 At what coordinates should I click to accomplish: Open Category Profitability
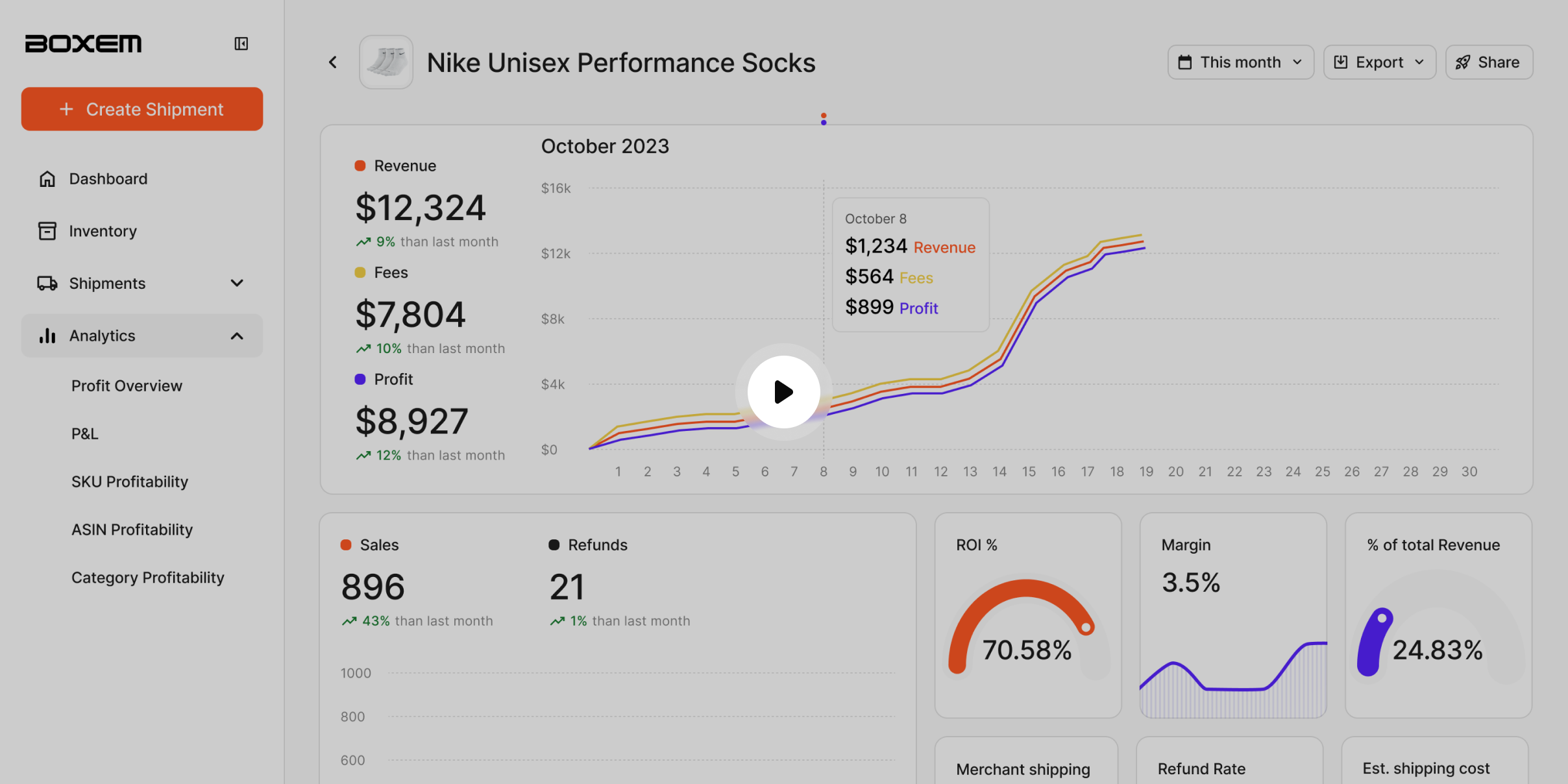148,578
